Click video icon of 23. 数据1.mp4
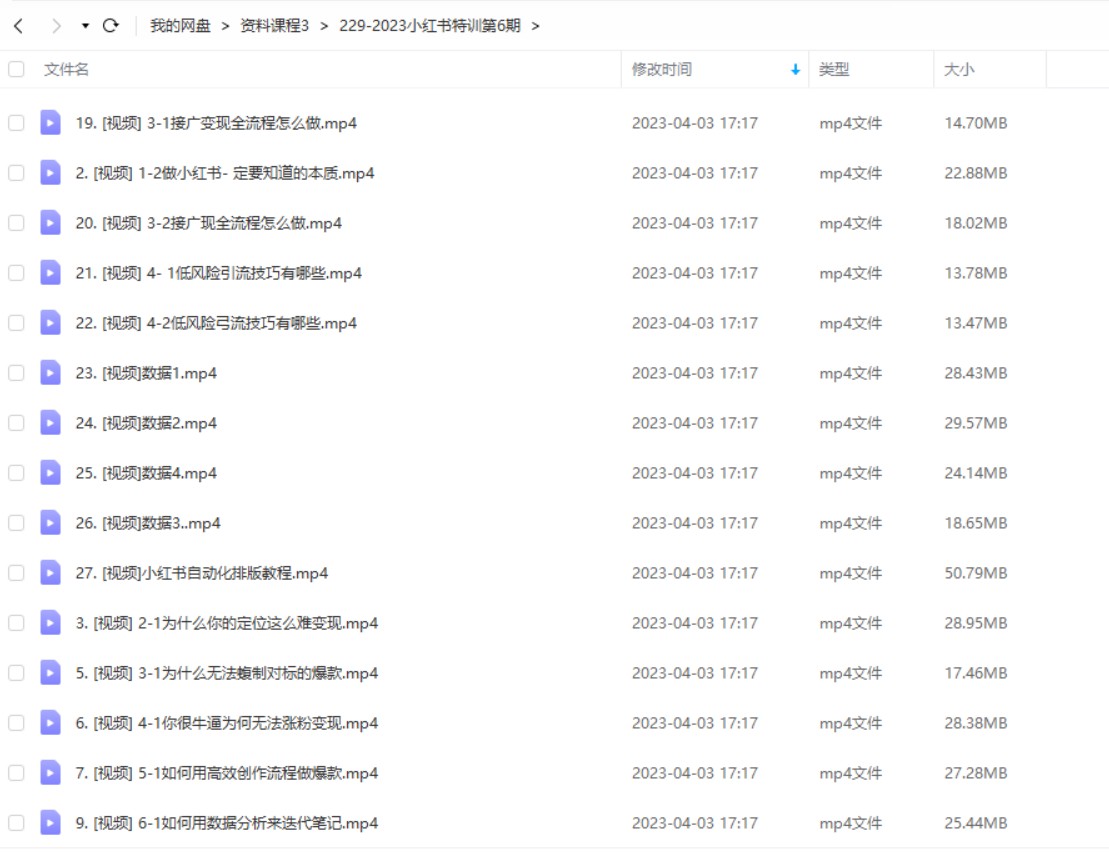Image resolution: width=1109 pixels, height=856 pixels. pos(50,372)
